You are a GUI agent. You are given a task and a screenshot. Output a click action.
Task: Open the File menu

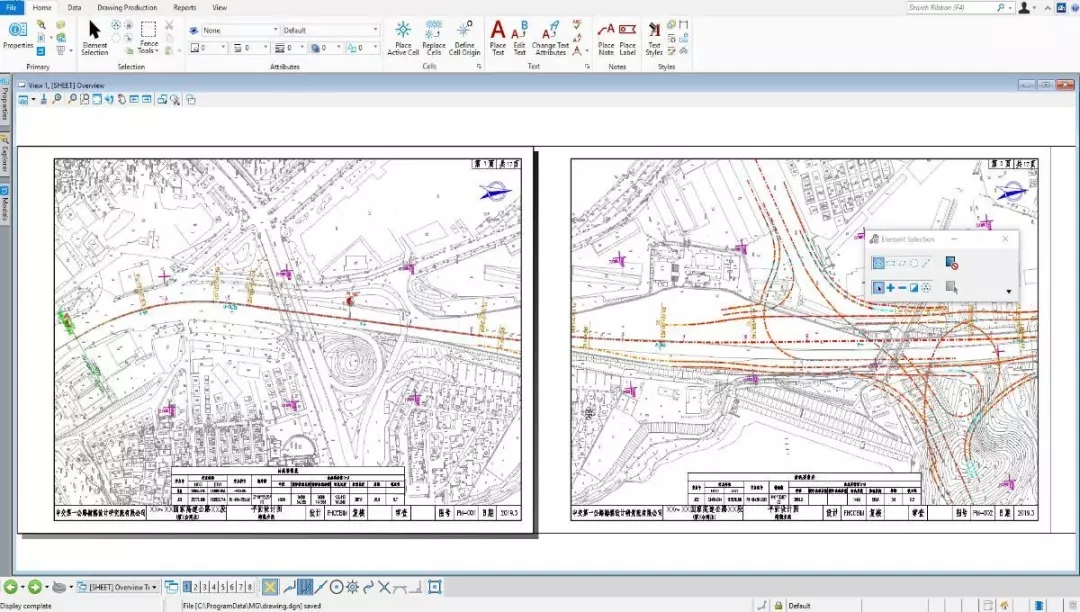point(11,7)
